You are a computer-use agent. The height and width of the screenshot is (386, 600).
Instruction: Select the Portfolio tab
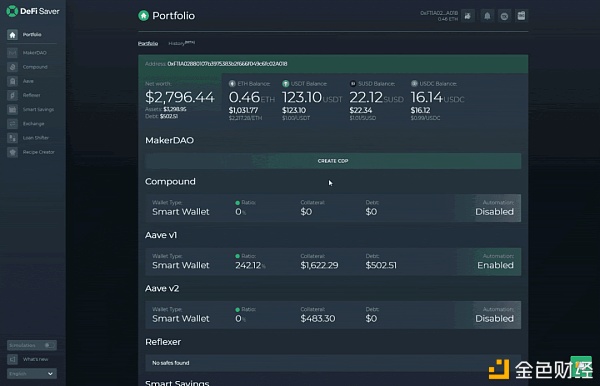tap(148, 43)
